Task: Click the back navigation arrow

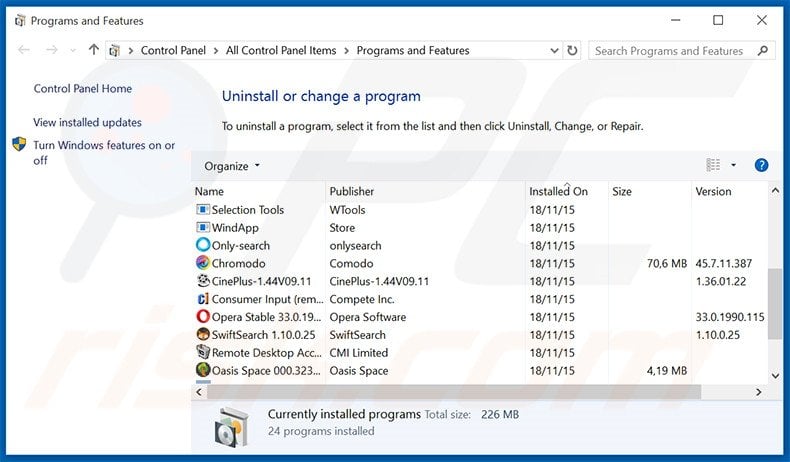Action: click(x=24, y=50)
